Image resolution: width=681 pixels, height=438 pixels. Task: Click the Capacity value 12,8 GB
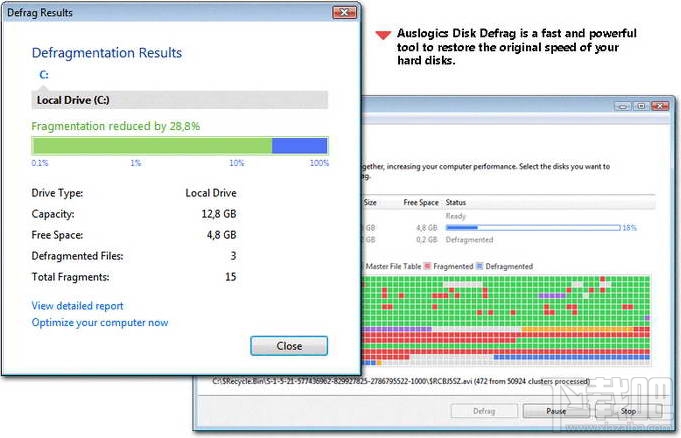click(x=219, y=214)
